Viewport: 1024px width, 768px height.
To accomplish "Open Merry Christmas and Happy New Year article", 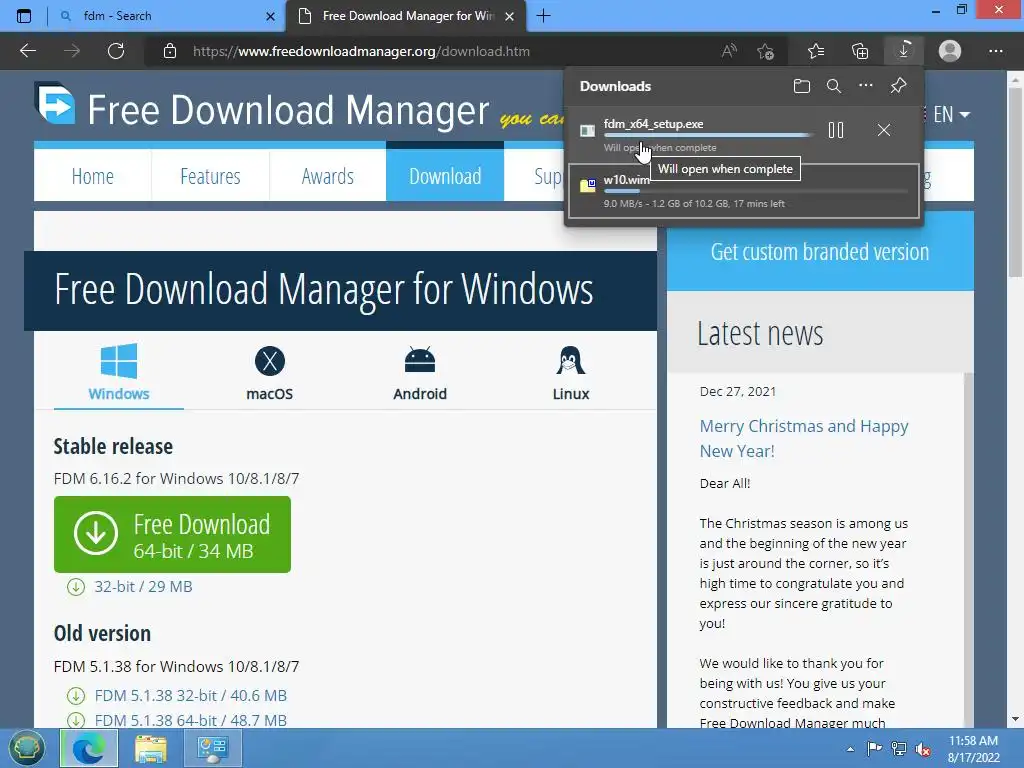I will 804,438.
